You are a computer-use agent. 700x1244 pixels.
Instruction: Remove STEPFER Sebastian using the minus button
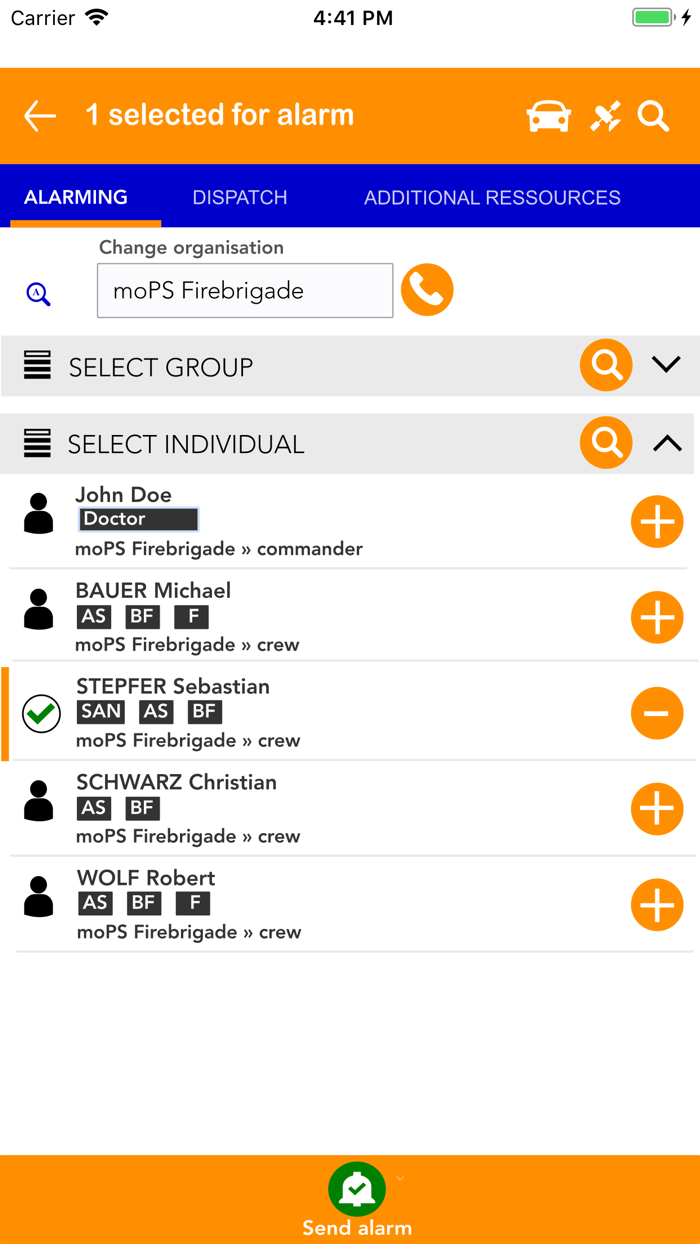(657, 713)
